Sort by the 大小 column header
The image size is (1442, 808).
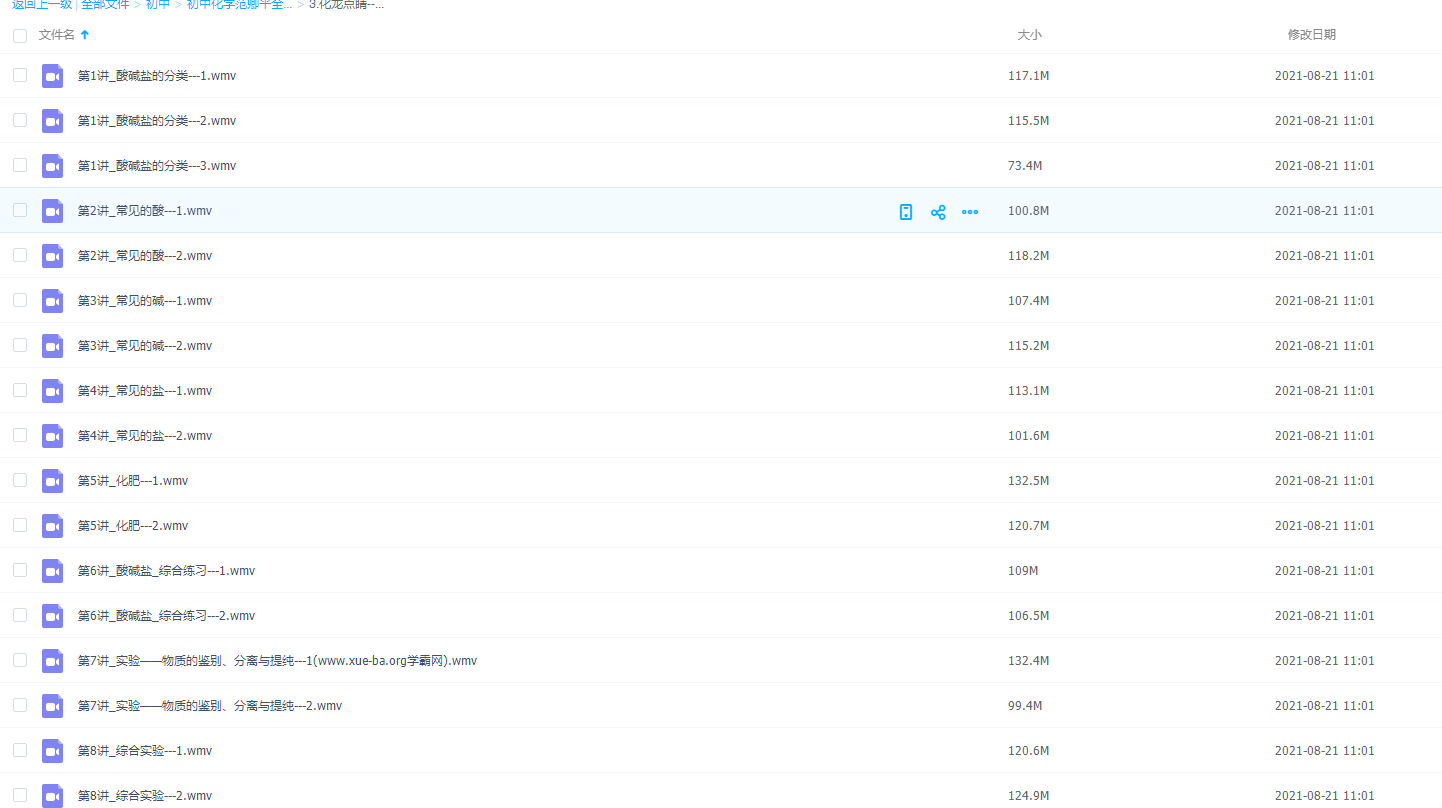pyautogui.click(x=1029, y=35)
